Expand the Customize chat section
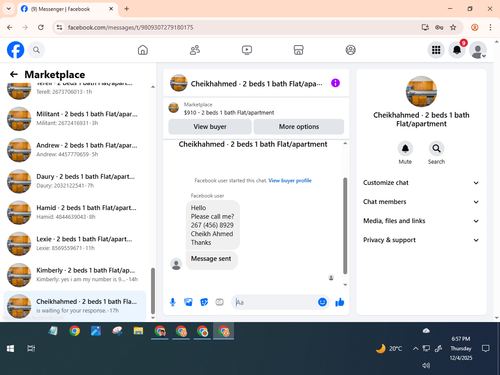The image size is (500, 375). 421,183
